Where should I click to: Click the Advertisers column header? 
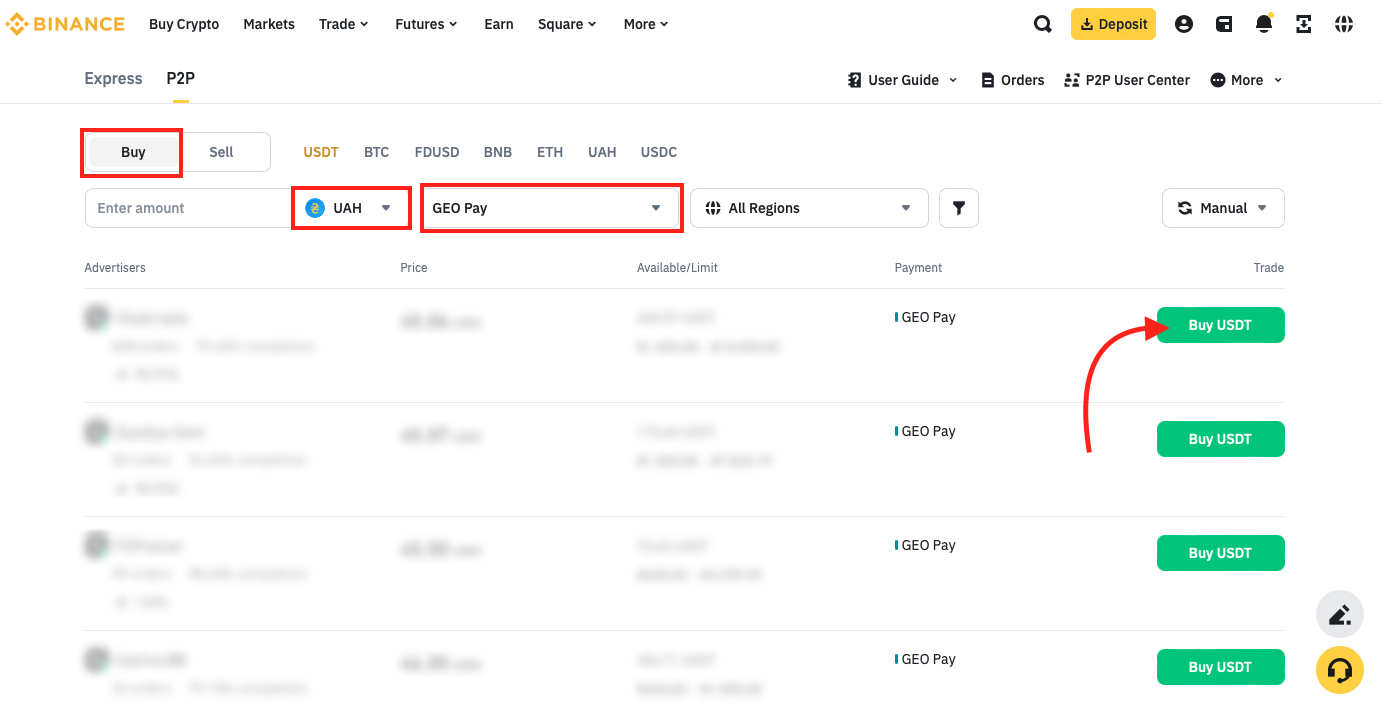coord(115,267)
